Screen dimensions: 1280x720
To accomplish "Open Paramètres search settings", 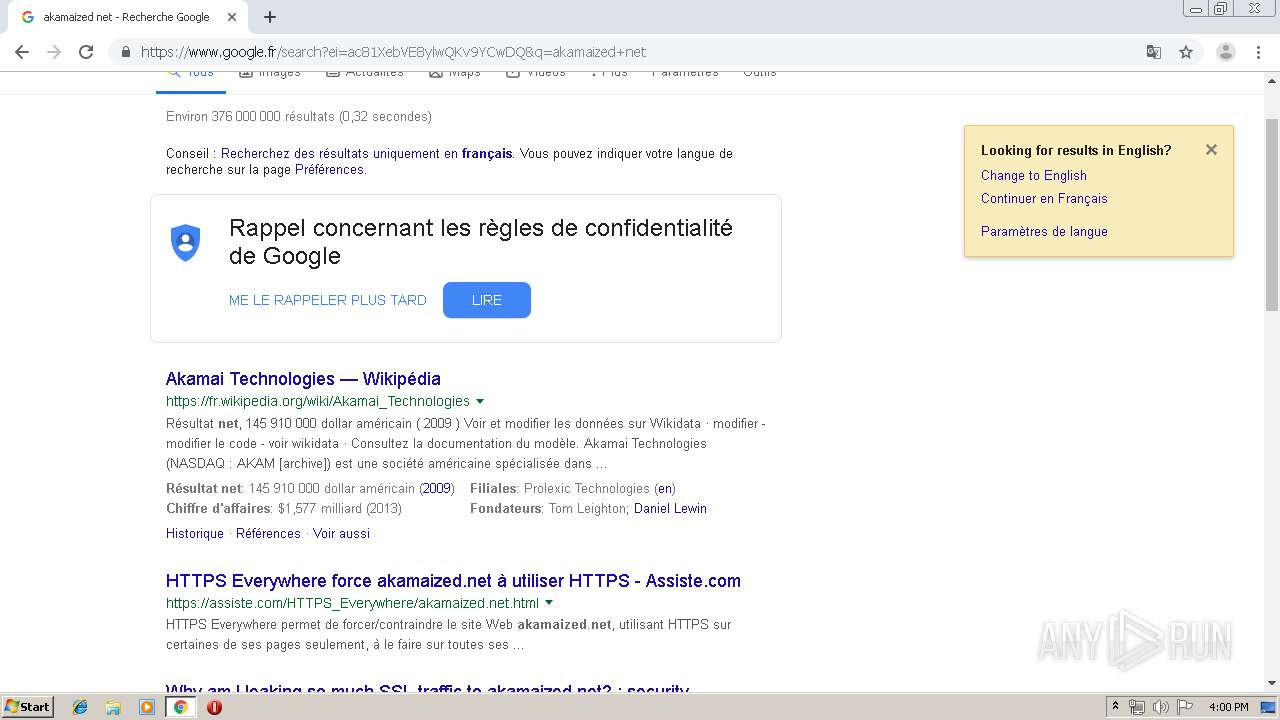I will [x=685, y=73].
